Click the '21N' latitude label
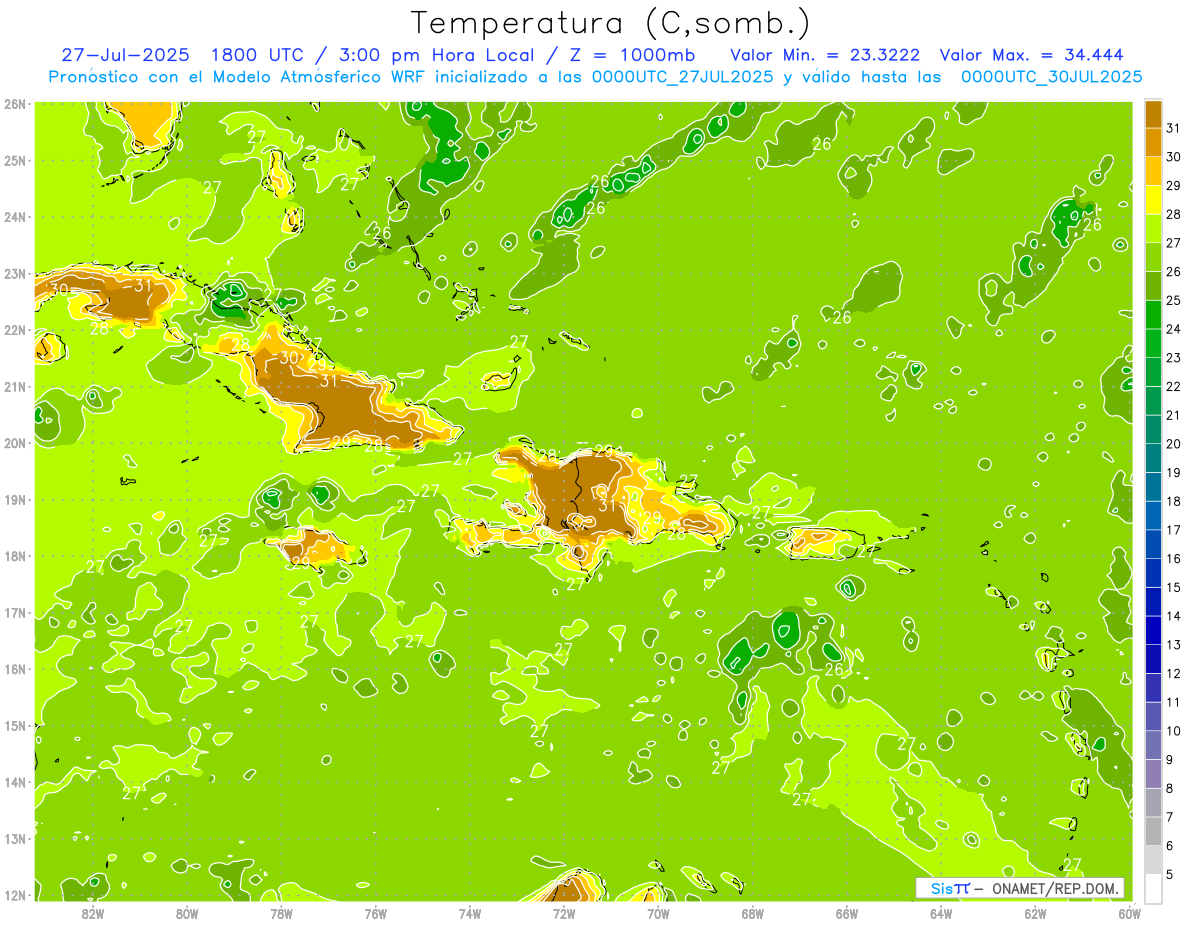 (x=14, y=387)
